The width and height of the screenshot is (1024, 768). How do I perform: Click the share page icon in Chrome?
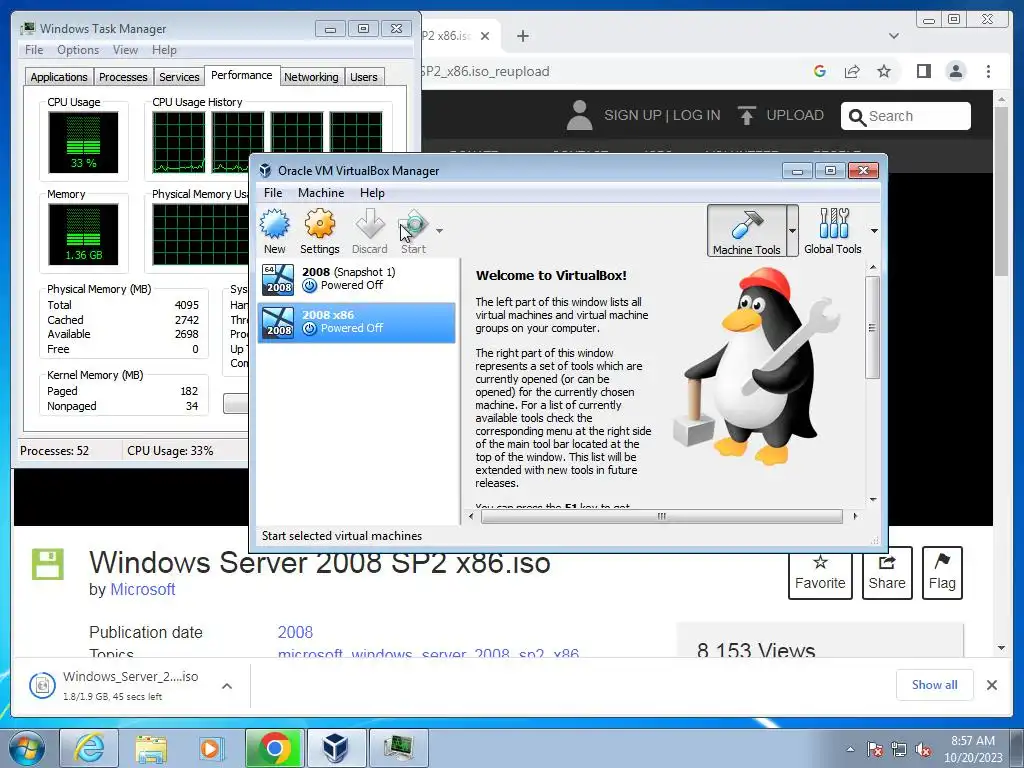coord(852,71)
